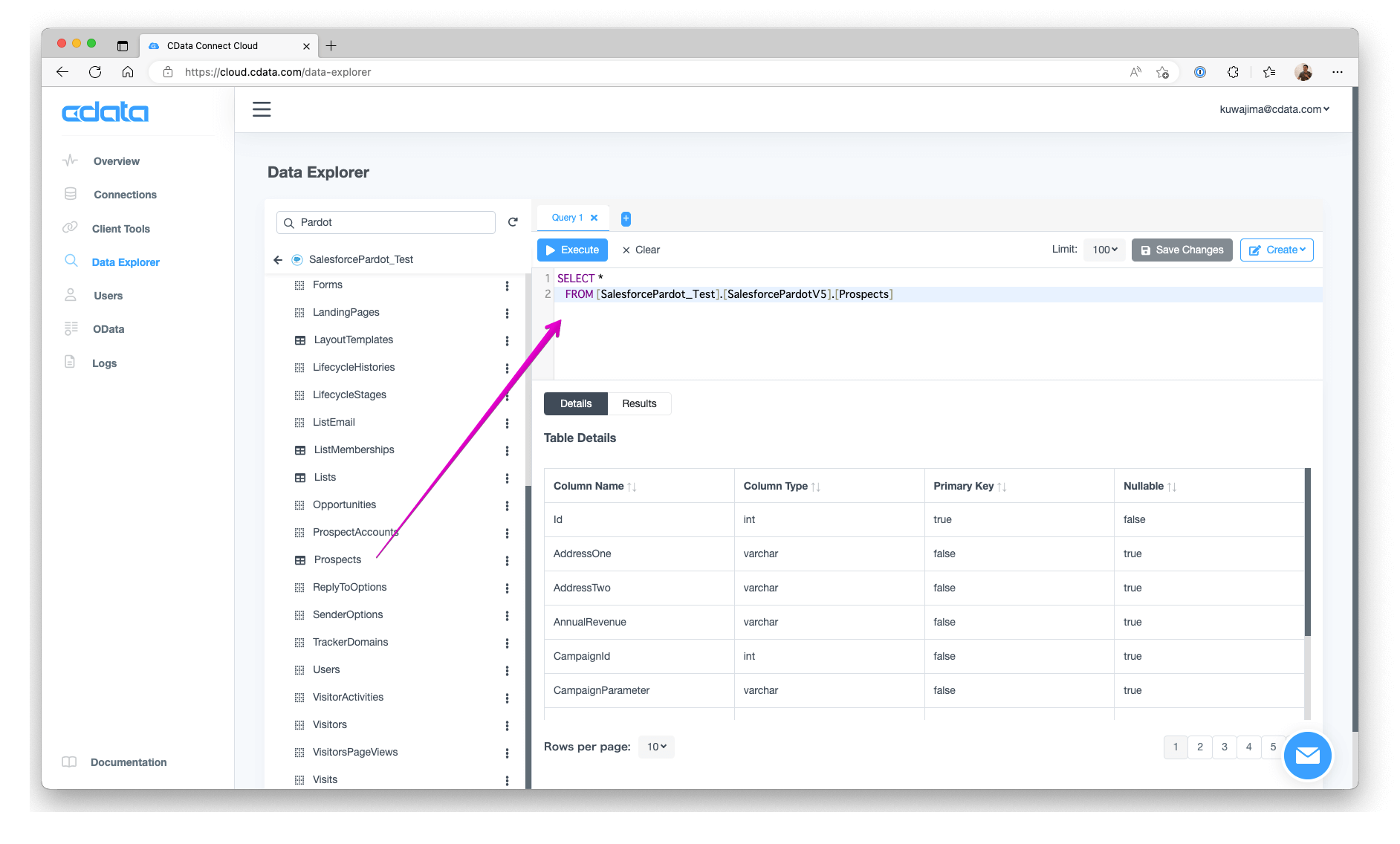Select the VisitorsPageViews table
Image resolution: width=1400 pixels, height=844 pixels.
[x=355, y=753]
